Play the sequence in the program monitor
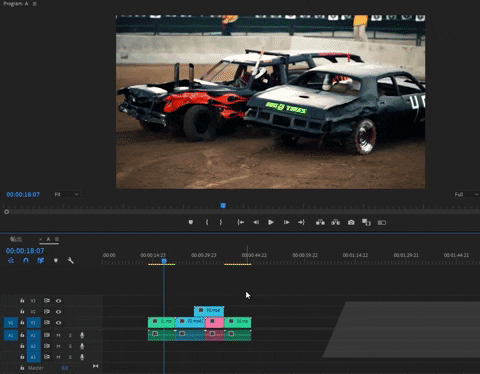The width and height of the screenshot is (480, 374). (271, 222)
